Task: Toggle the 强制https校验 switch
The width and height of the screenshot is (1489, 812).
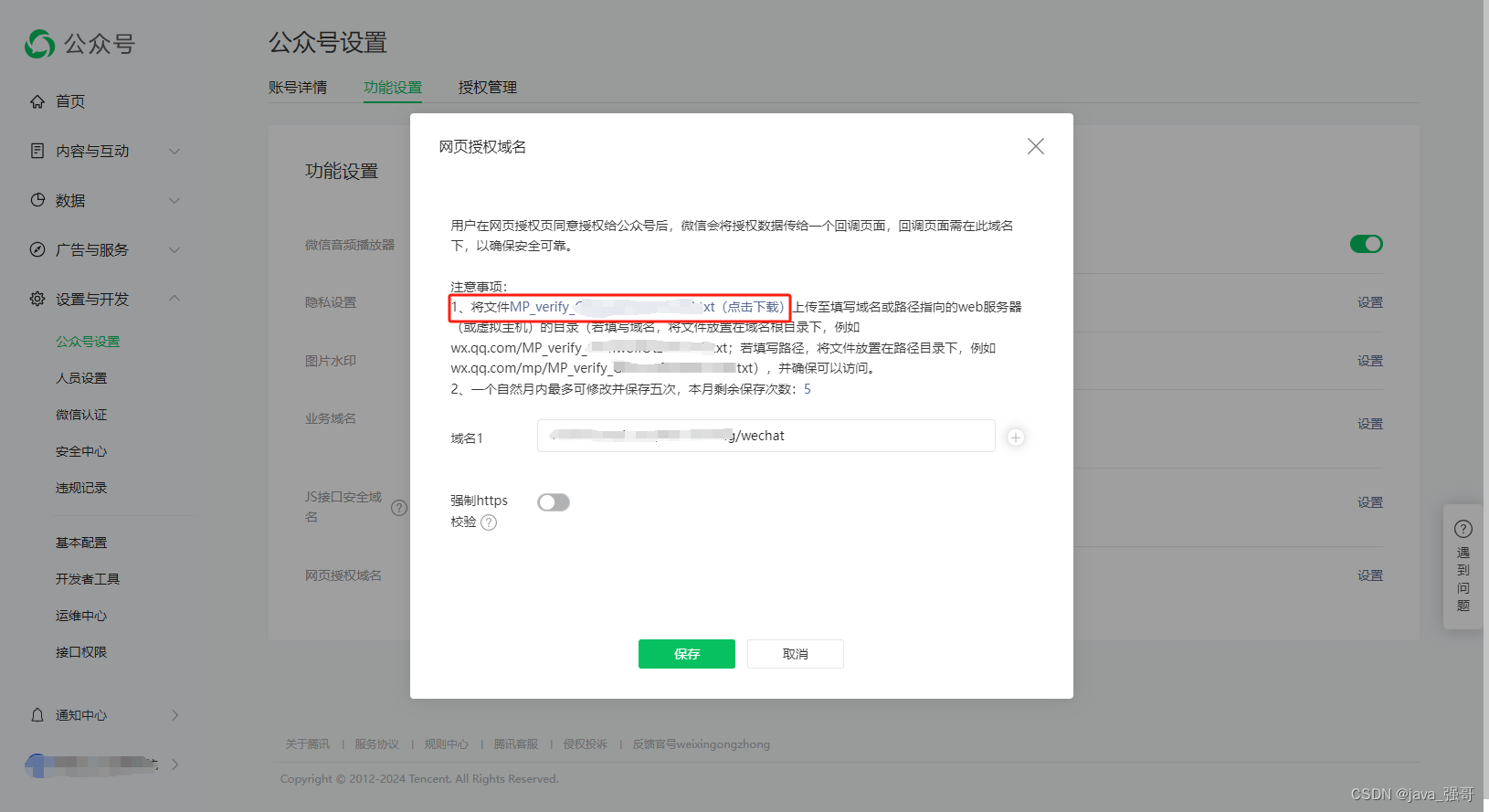Action: 554,502
